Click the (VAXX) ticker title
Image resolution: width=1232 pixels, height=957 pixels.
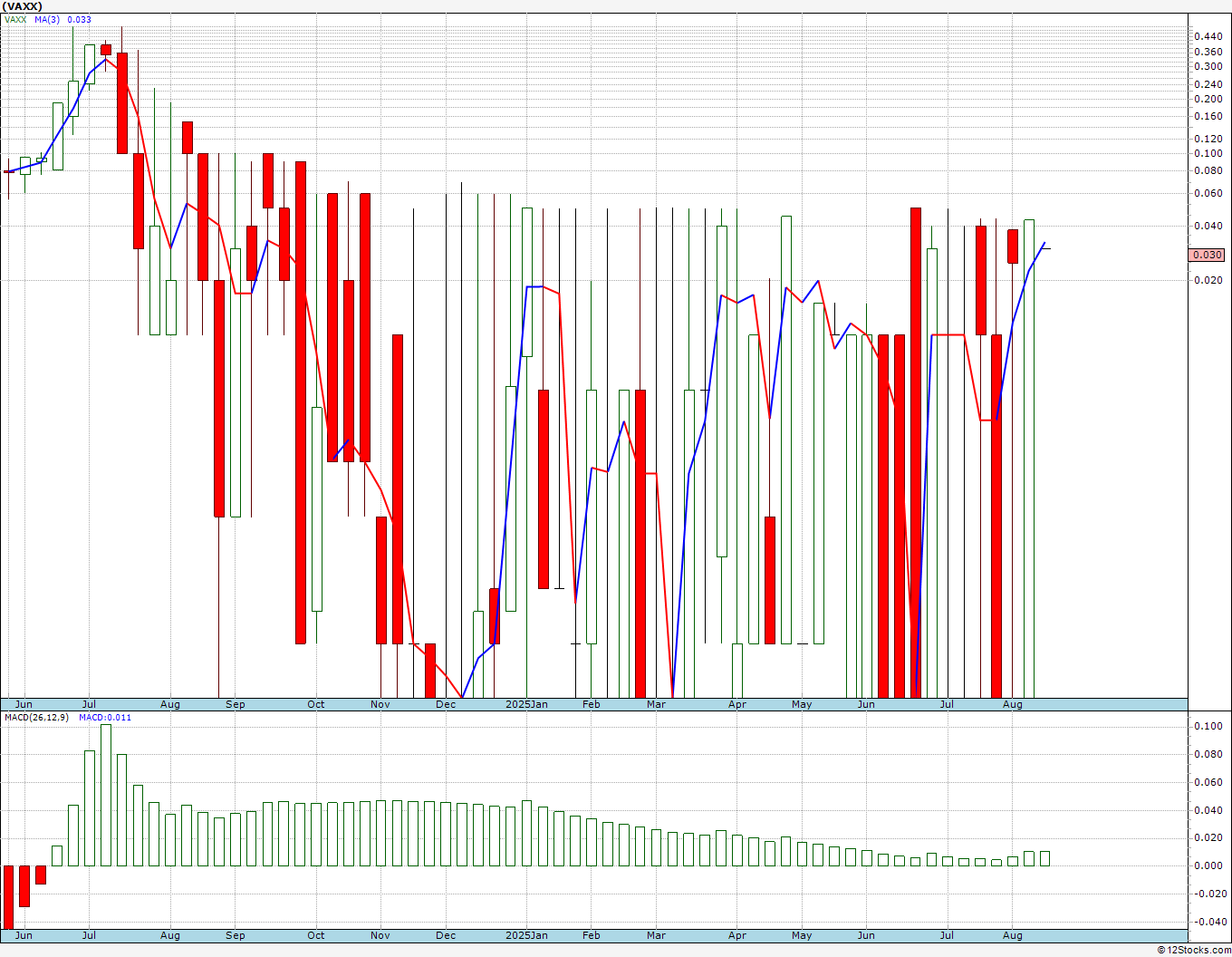[23, 6]
